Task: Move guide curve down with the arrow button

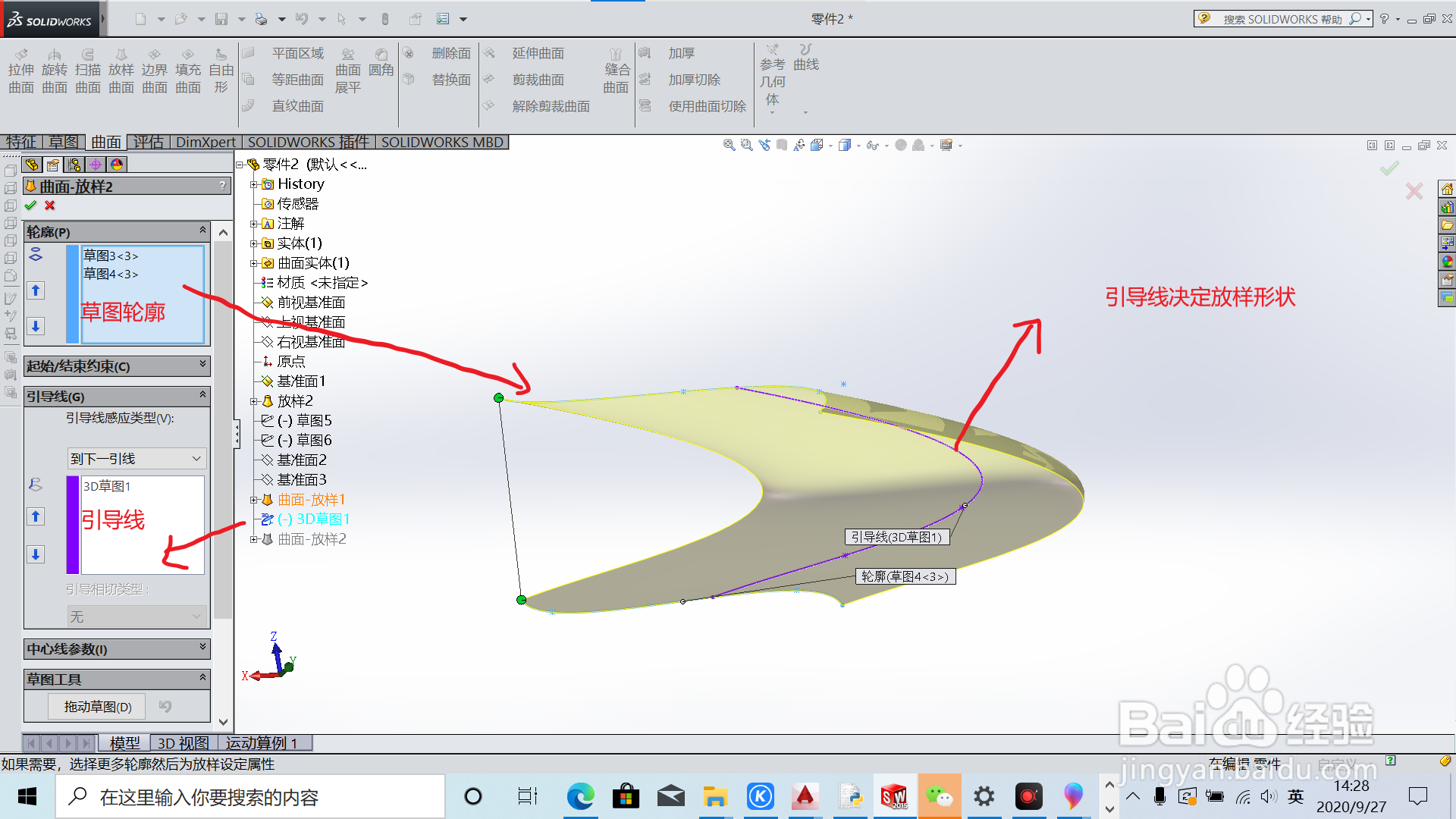Action: [36, 554]
